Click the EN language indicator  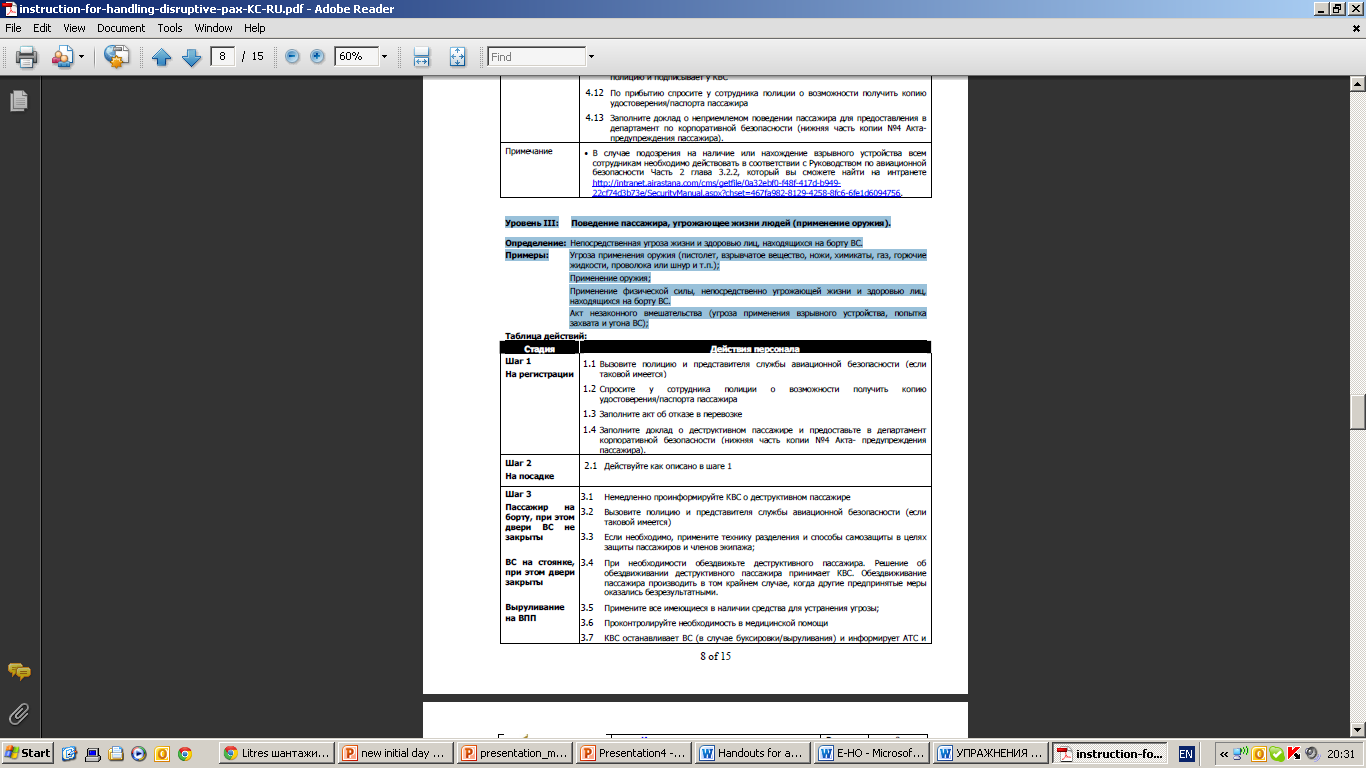[1186, 754]
